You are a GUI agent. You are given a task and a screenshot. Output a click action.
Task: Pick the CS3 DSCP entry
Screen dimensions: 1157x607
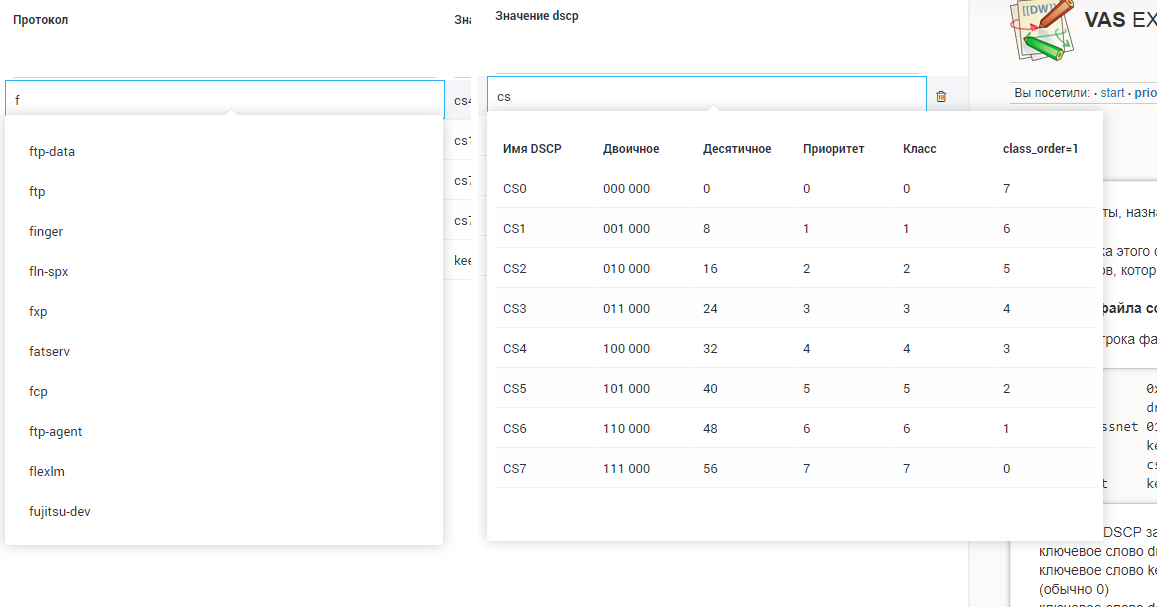click(x=795, y=308)
